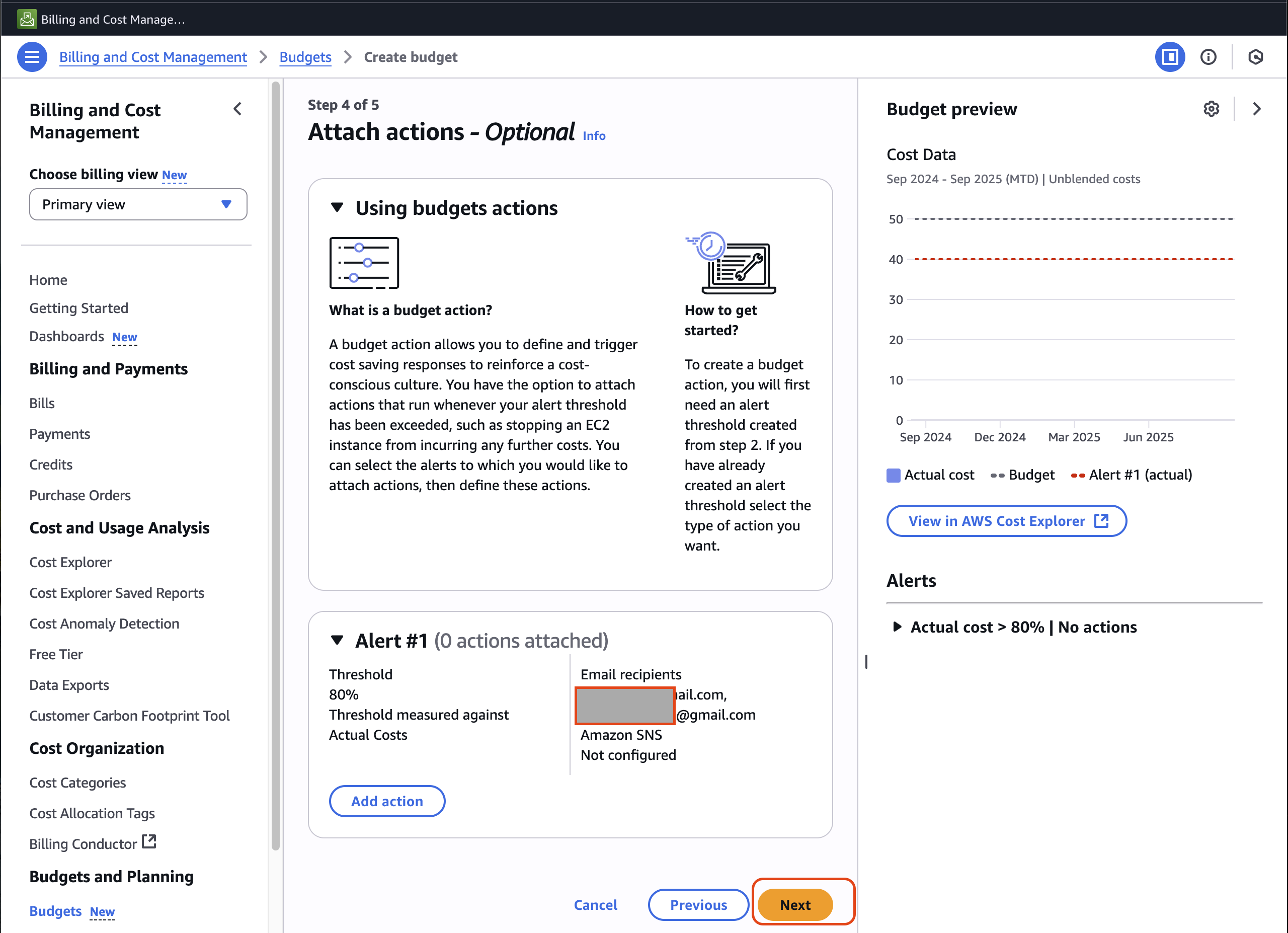Go to Bills in sidebar

pos(42,403)
